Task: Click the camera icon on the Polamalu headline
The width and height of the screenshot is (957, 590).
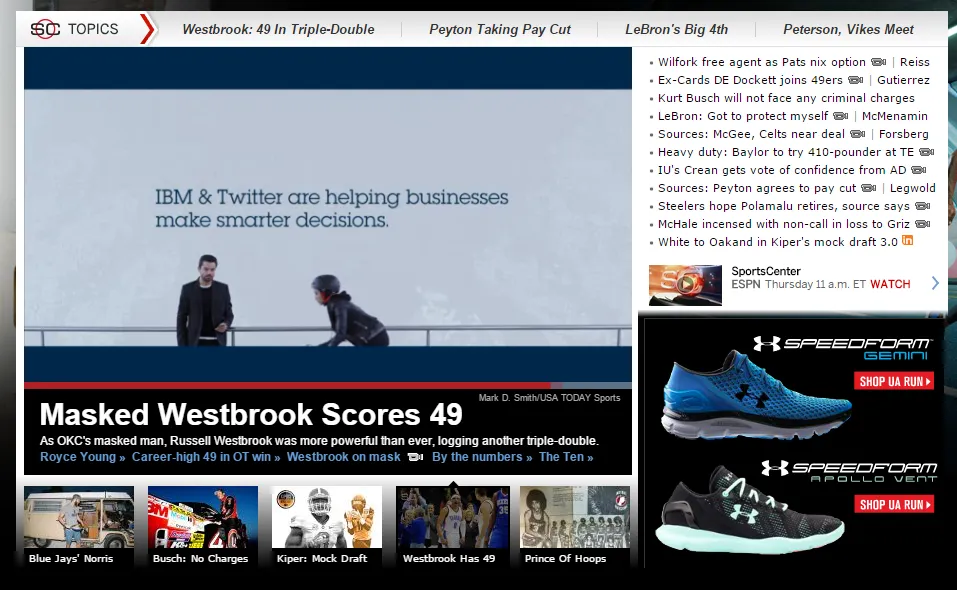Action: (x=921, y=205)
